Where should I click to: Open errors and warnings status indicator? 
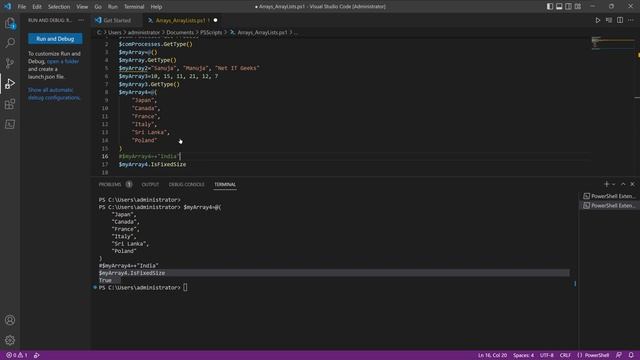click(16, 355)
